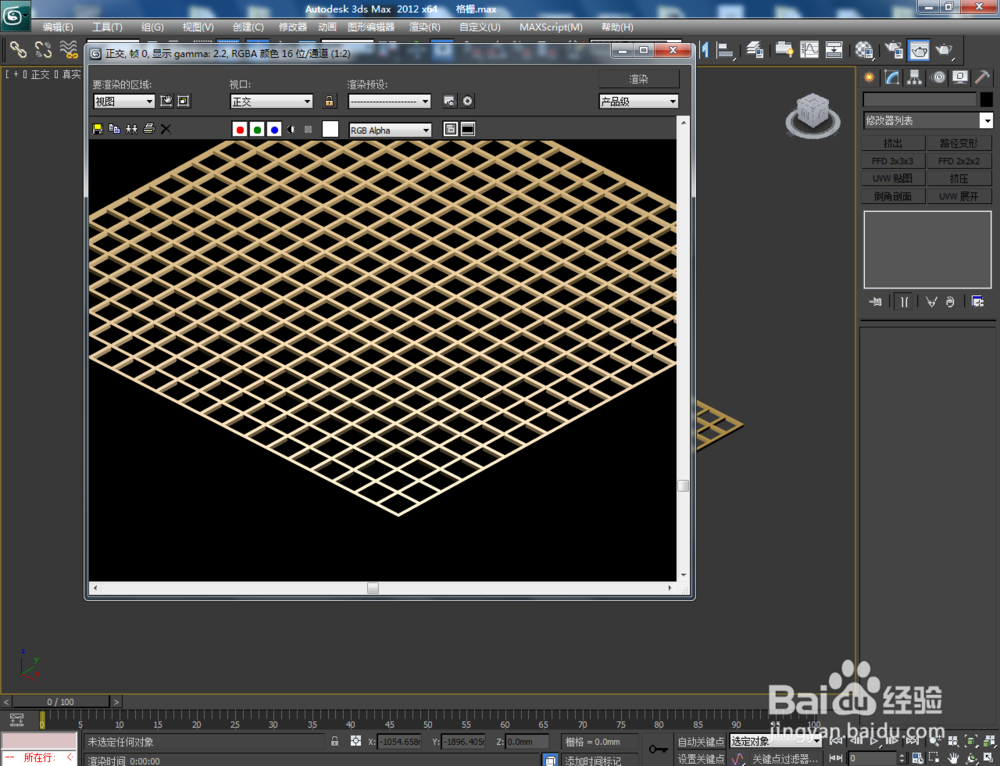Click the Edit Region icon in render window
The width and height of the screenshot is (1000, 766).
pos(166,101)
